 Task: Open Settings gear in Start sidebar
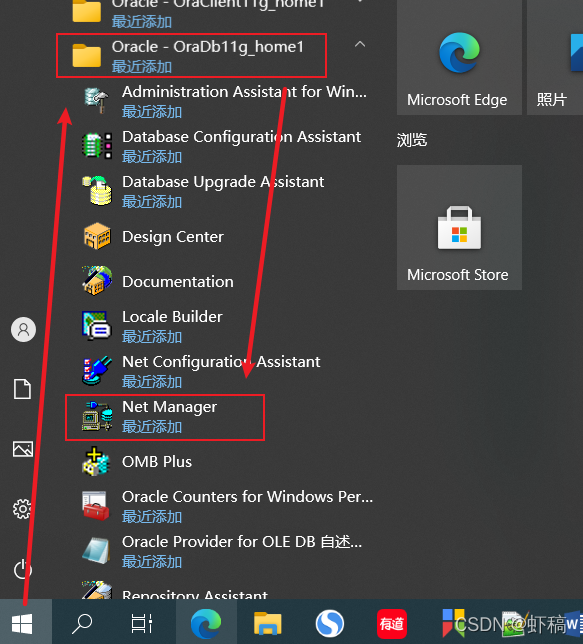tap(23, 509)
